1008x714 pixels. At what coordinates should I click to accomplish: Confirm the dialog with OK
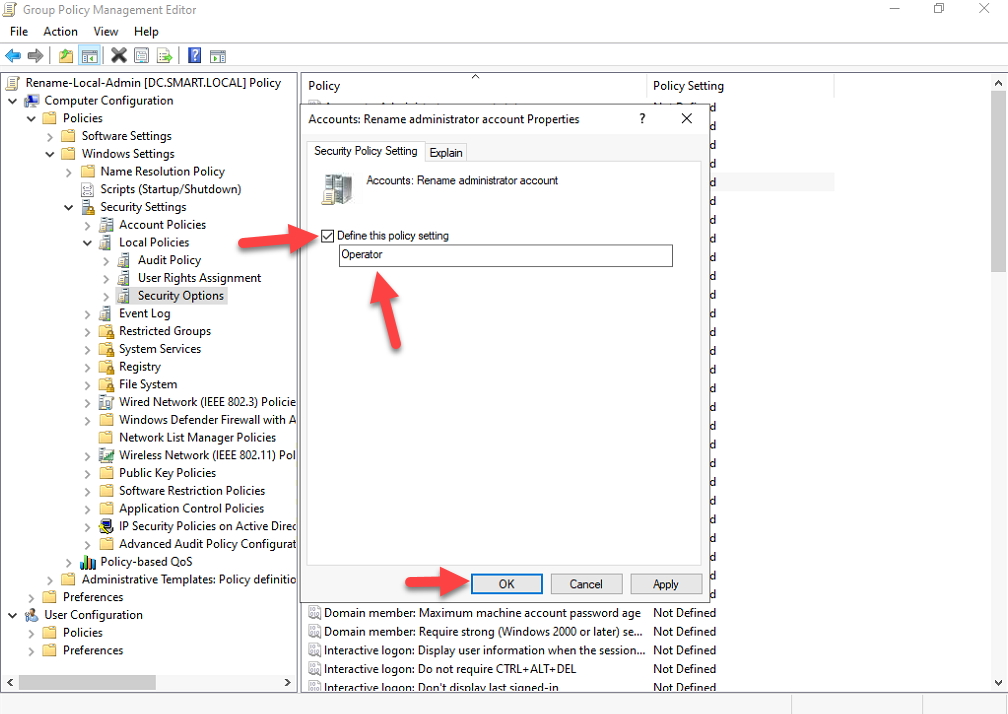[507, 584]
